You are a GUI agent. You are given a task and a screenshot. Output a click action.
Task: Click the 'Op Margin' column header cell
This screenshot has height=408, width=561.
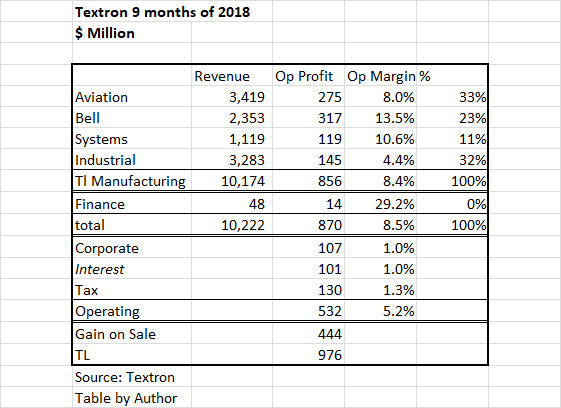(x=381, y=76)
